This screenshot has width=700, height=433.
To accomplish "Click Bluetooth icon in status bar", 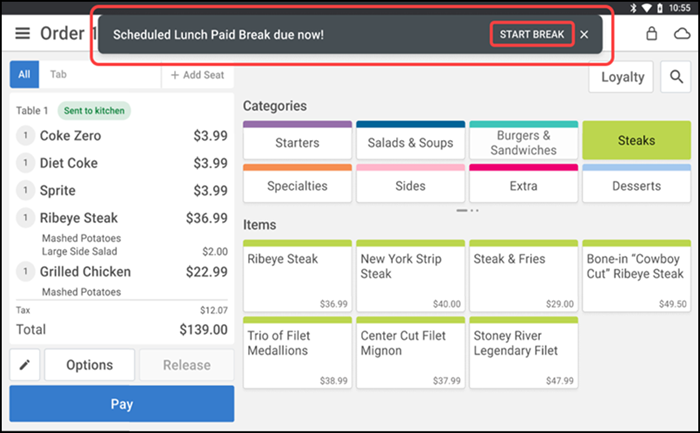I will coord(633,8).
